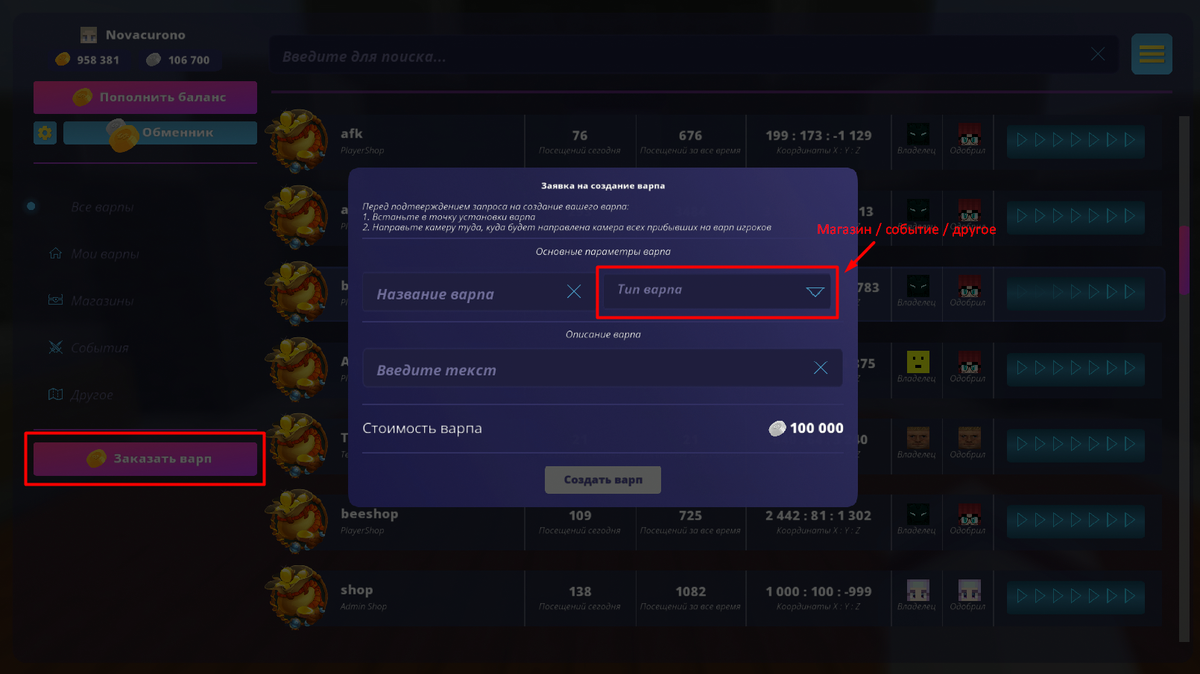
Task: Open the hamburger menu icon
Action: 1152,54
